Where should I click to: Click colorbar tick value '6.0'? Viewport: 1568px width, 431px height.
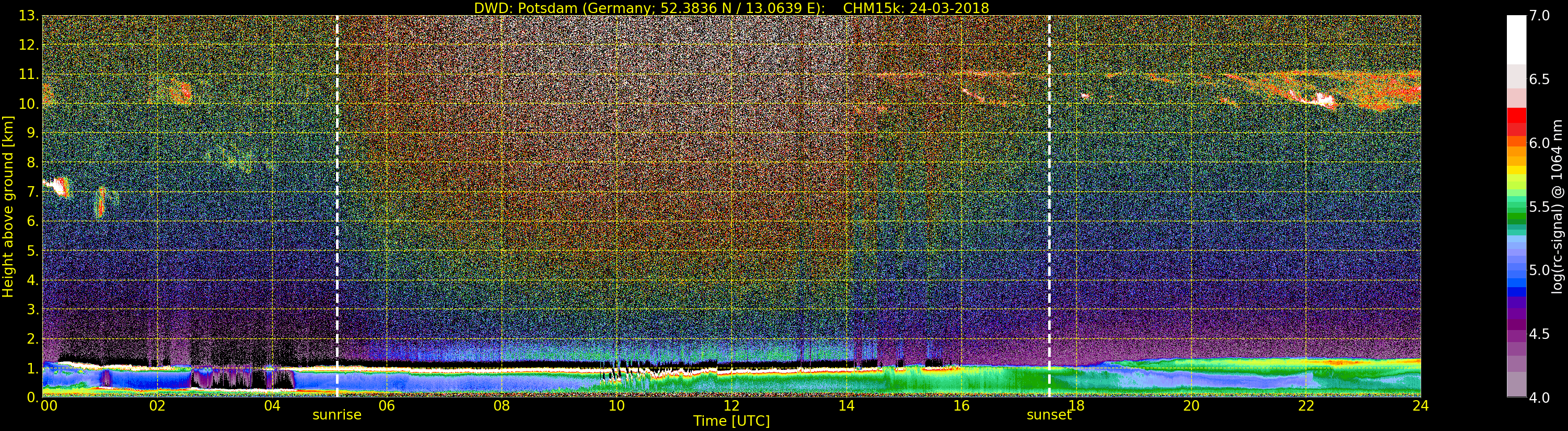(x=1539, y=143)
